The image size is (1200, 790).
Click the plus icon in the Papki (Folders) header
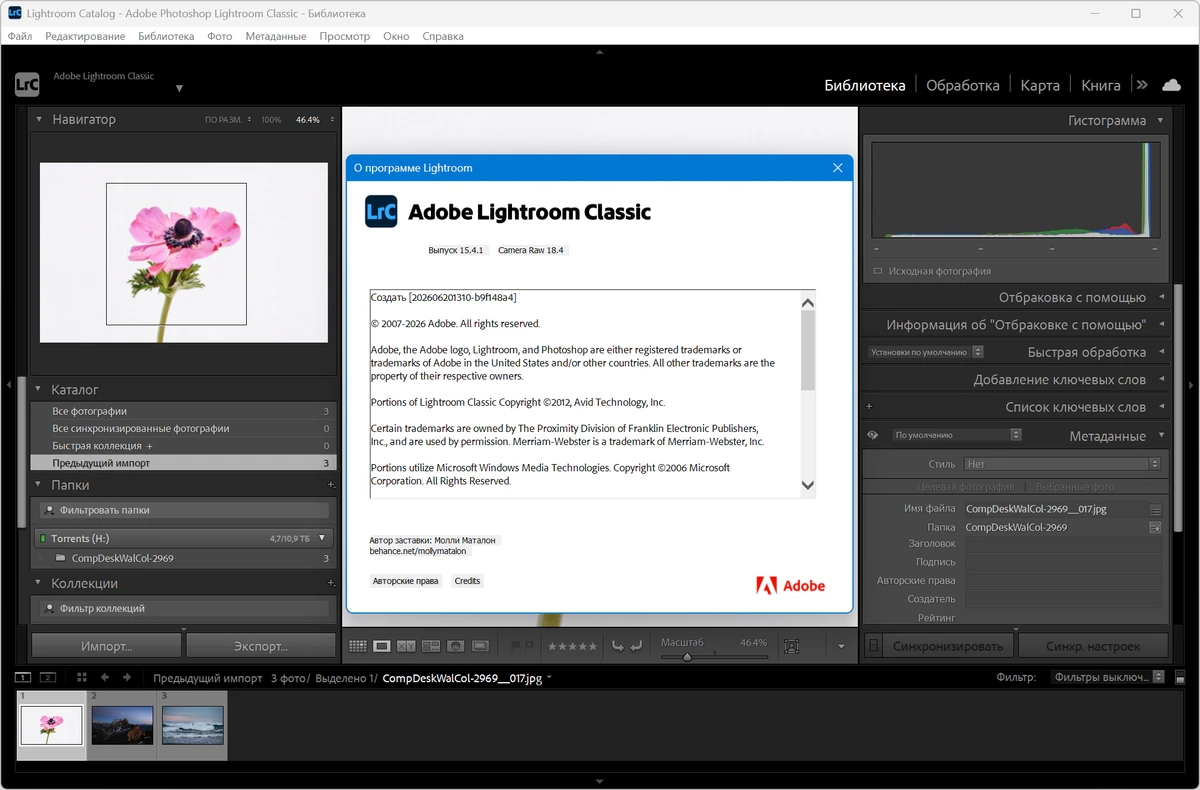(331, 485)
